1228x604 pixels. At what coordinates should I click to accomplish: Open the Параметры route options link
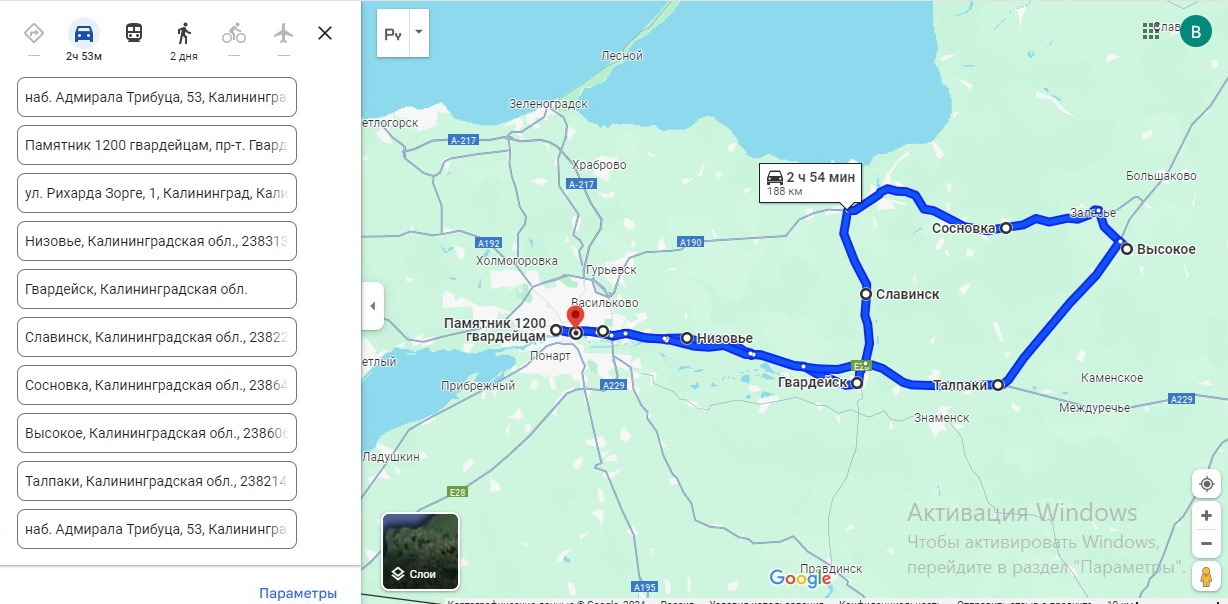298,593
